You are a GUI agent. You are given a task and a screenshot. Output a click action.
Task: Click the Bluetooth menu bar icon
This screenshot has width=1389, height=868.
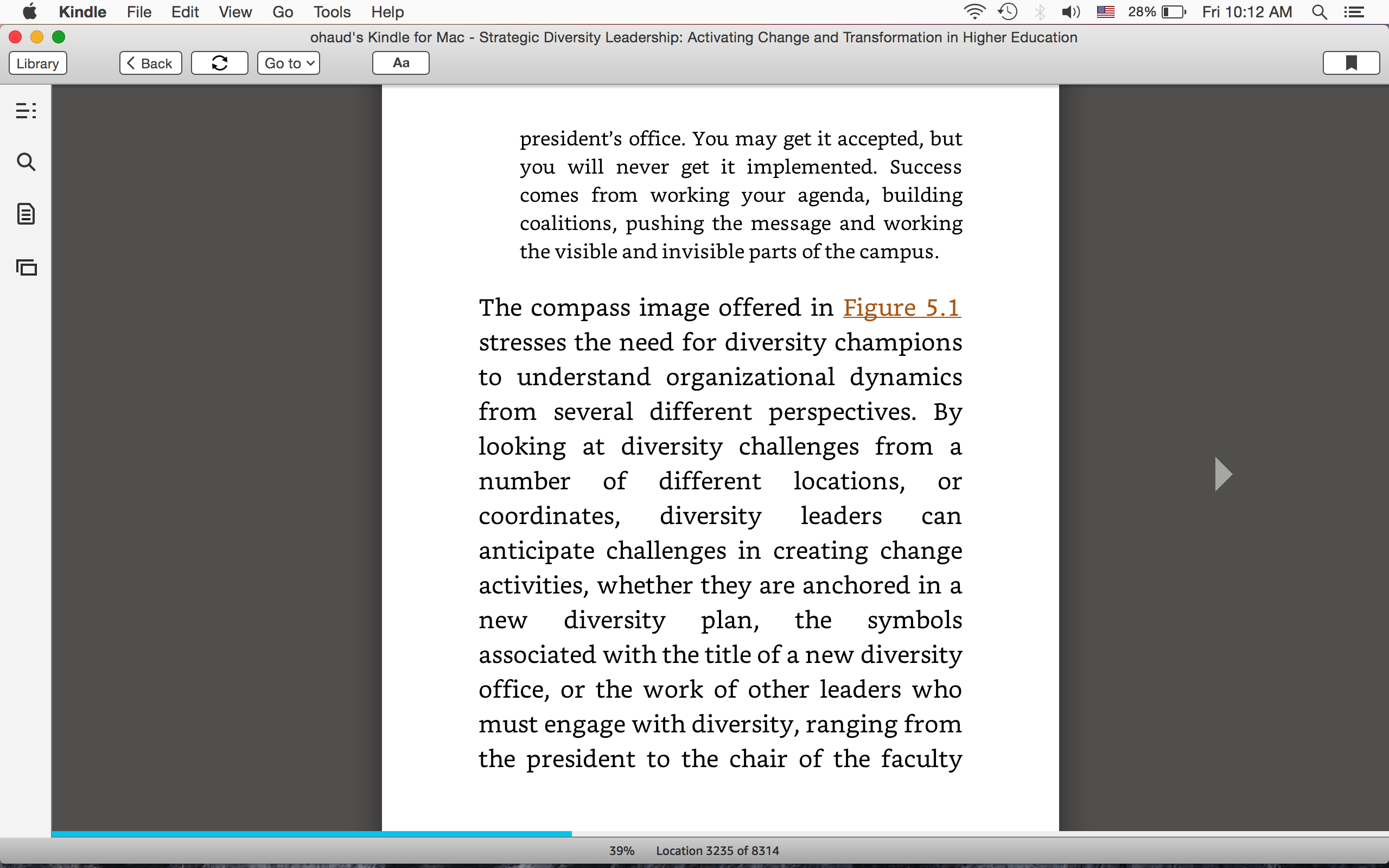pos(1040,11)
